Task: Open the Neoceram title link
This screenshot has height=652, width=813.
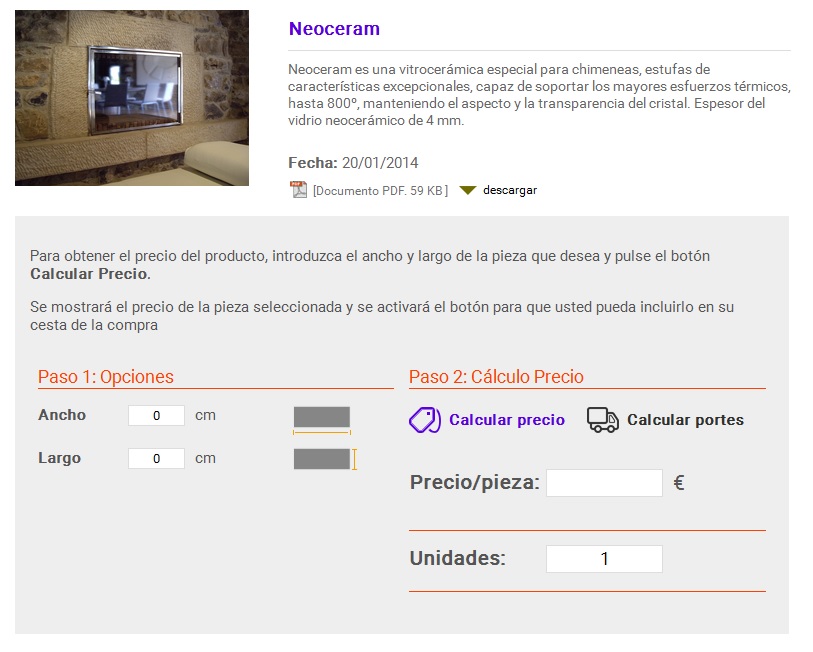Action: [x=334, y=29]
